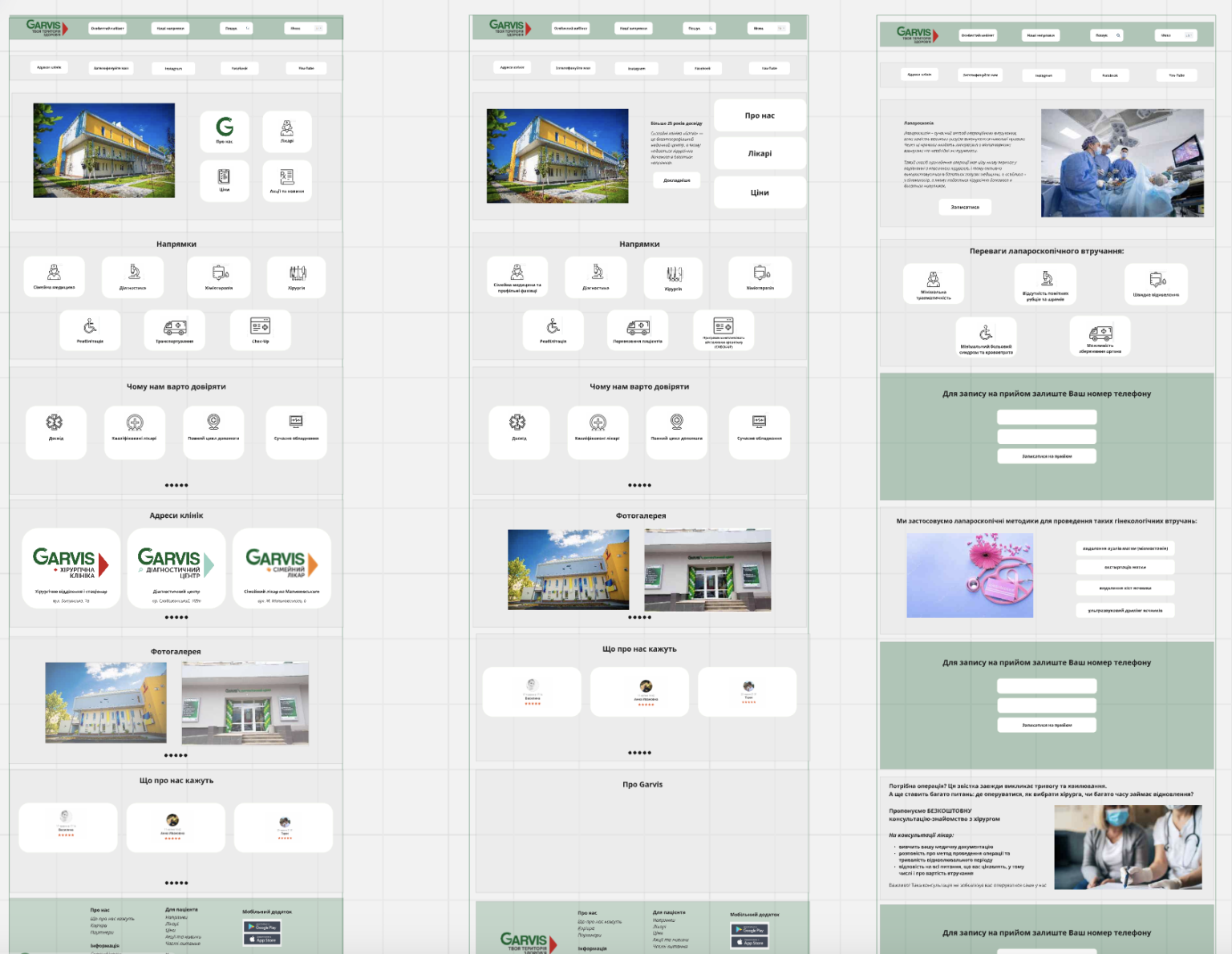
Task: Click the Сімейна медицина family medicine icon
Action: (x=55, y=273)
